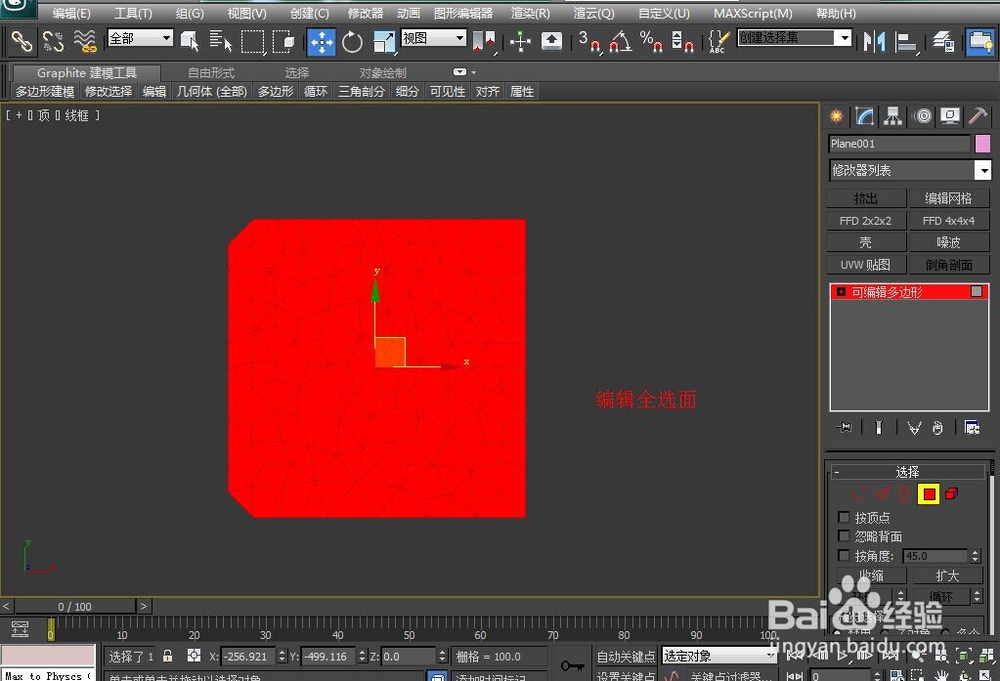Expand the 可编辑多边形 stack entry
The width and height of the screenshot is (1000, 681).
point(841,292)
